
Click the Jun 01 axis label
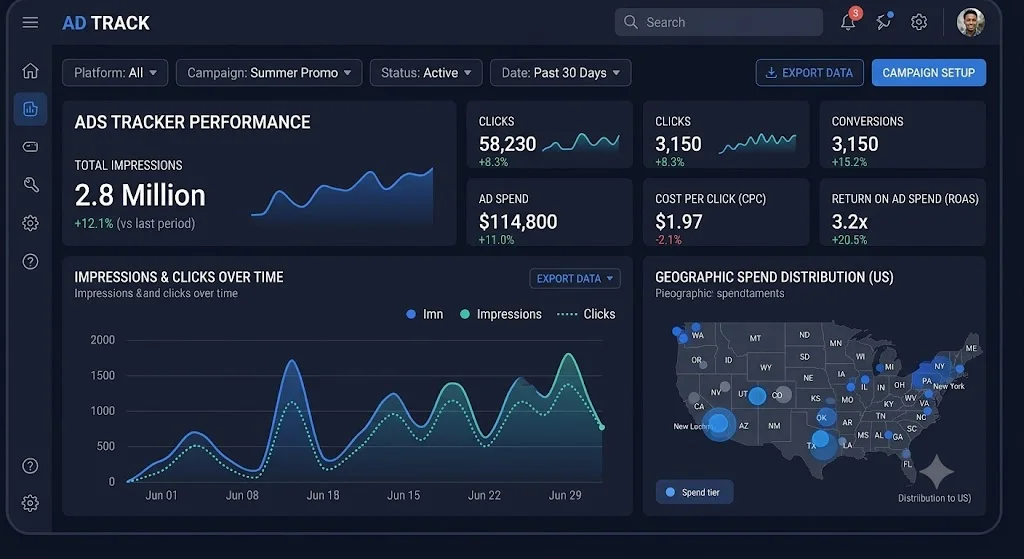(161, 495)
